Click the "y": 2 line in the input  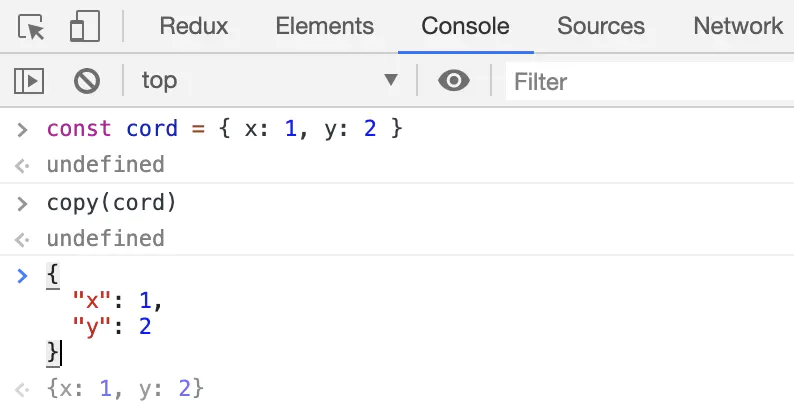(111, 325)
